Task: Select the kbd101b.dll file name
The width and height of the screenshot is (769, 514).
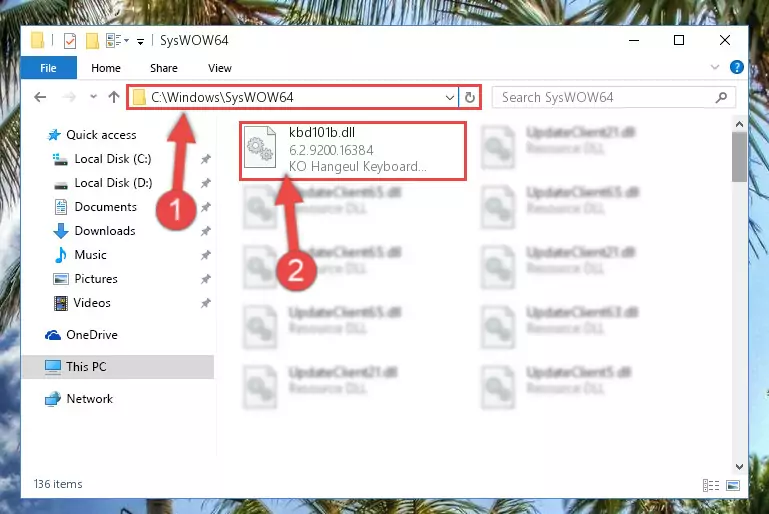Action: [322, 132]
